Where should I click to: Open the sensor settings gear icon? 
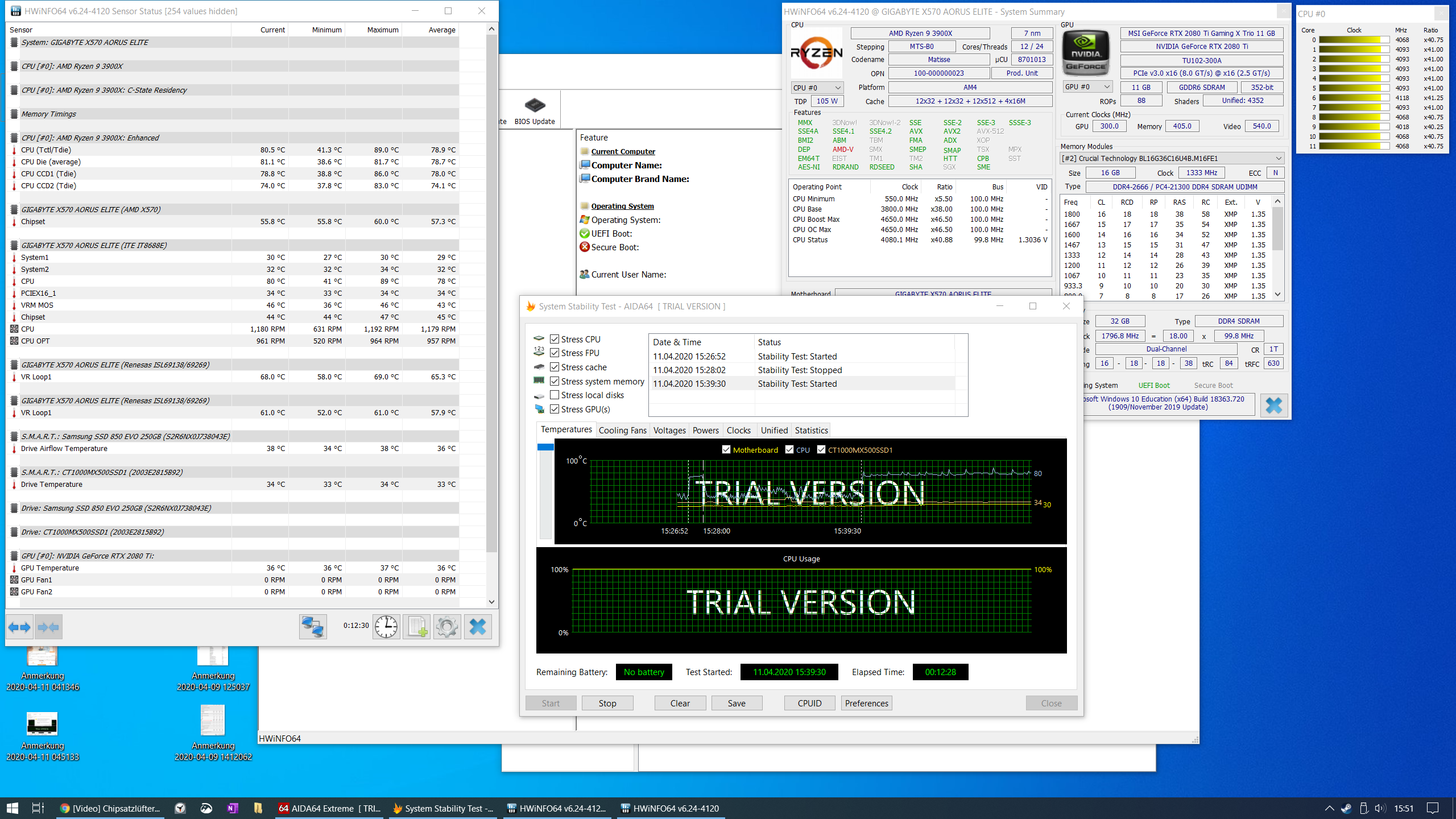[447, 627]
